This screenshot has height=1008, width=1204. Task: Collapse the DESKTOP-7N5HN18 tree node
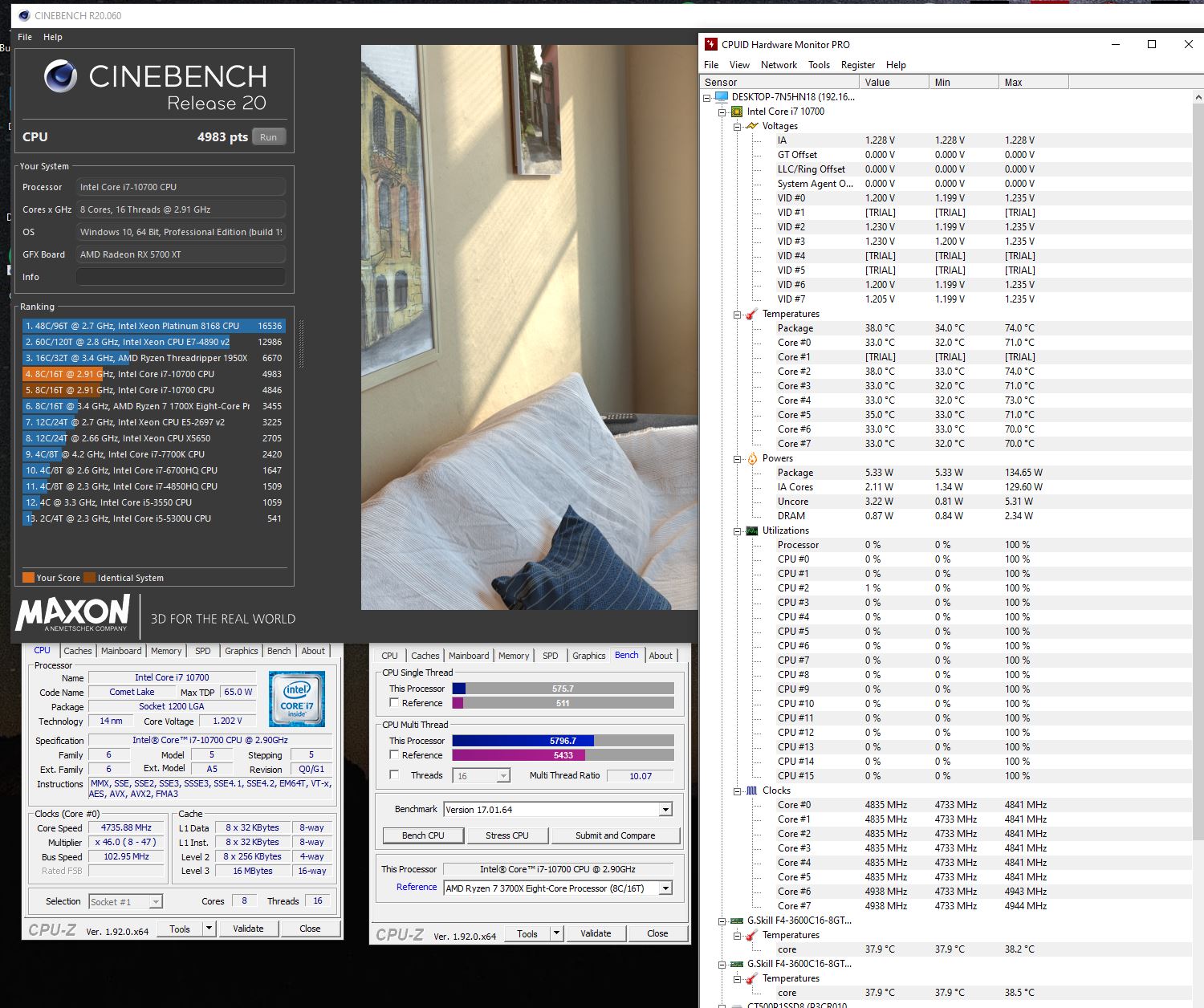707,97
